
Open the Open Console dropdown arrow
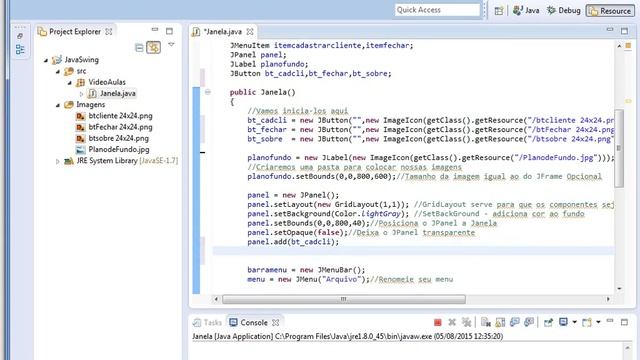[x=598, y=322]
